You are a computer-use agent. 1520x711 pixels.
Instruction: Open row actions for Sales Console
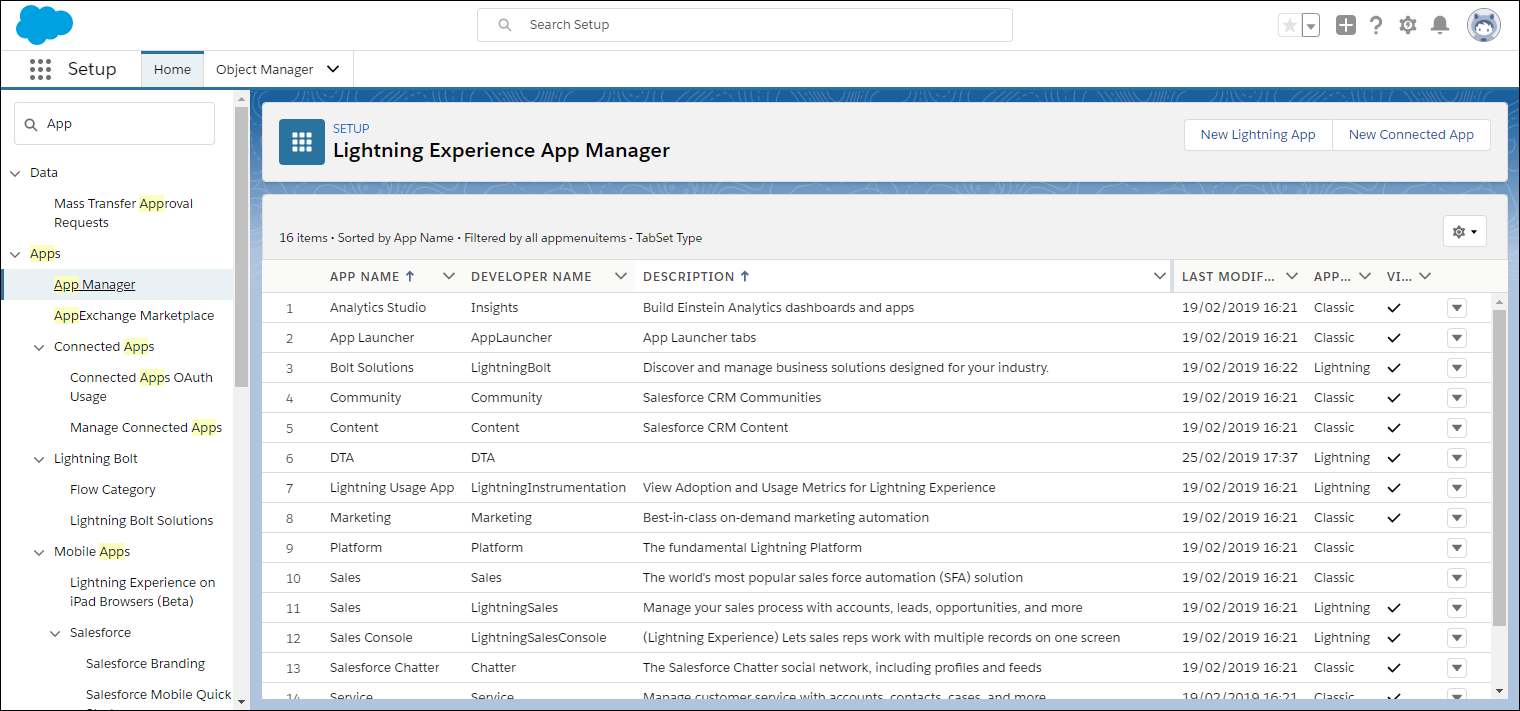pos(1457,638)
